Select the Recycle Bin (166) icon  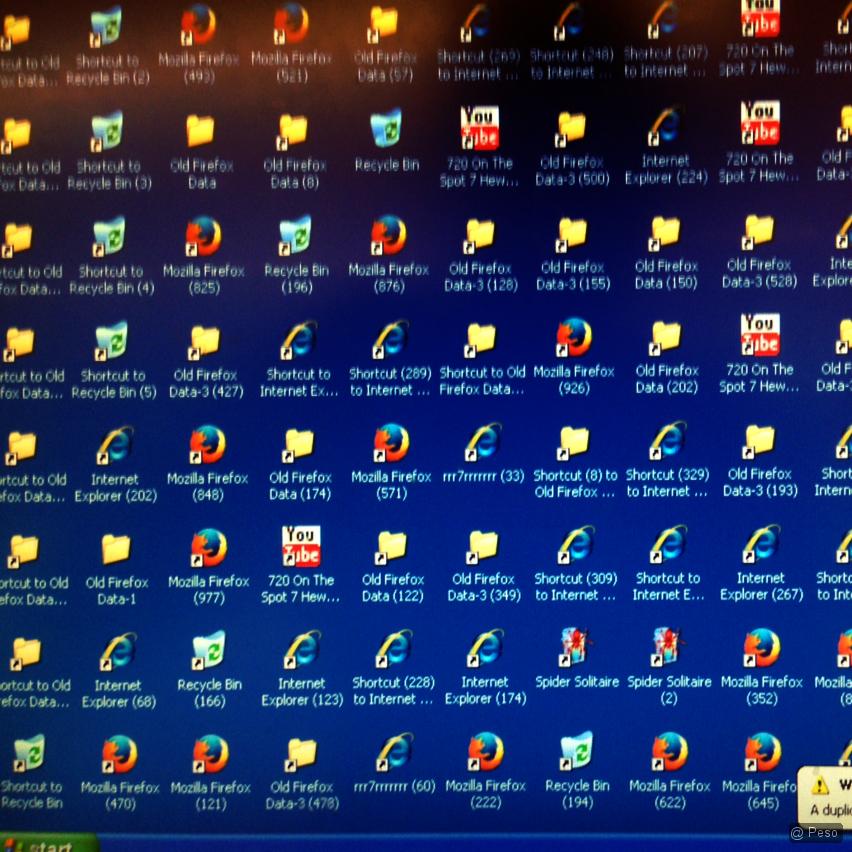point(209,652)
